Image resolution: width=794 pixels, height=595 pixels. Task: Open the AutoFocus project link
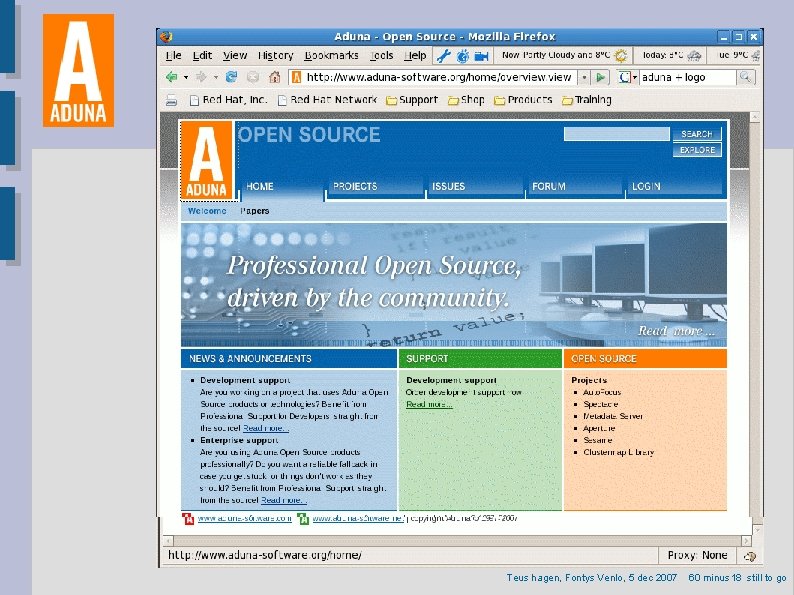(x=602, y=392)
